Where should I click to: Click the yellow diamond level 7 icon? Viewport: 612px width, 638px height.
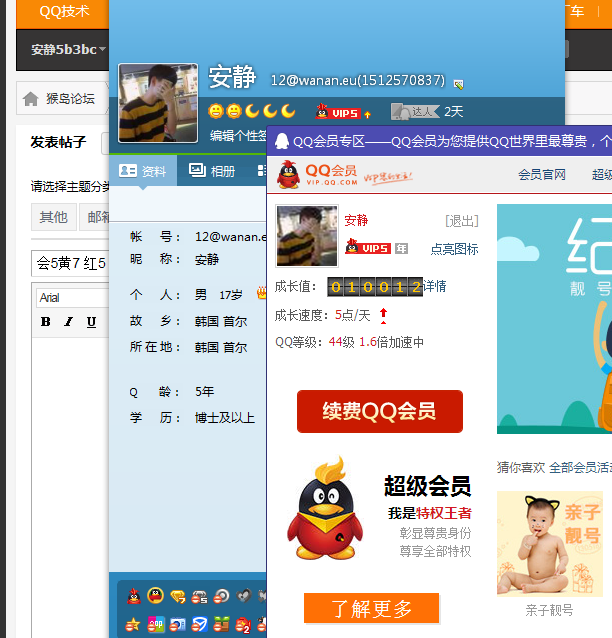178,597
